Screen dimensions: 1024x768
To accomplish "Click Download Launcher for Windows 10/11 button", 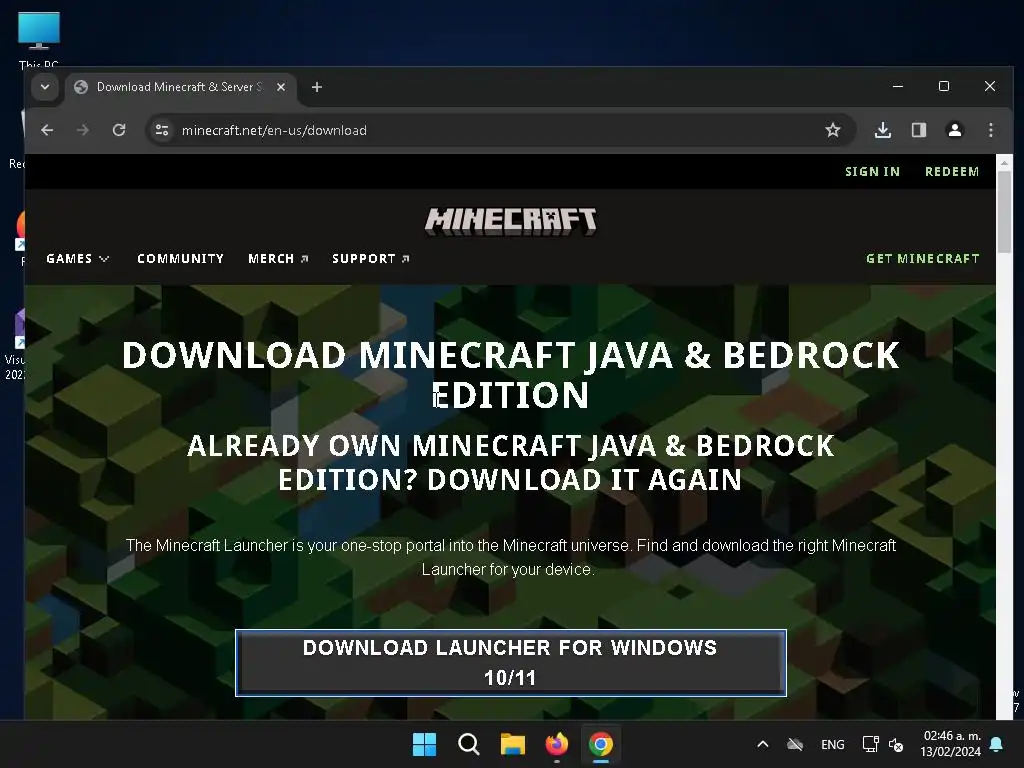I will [511, 663].
